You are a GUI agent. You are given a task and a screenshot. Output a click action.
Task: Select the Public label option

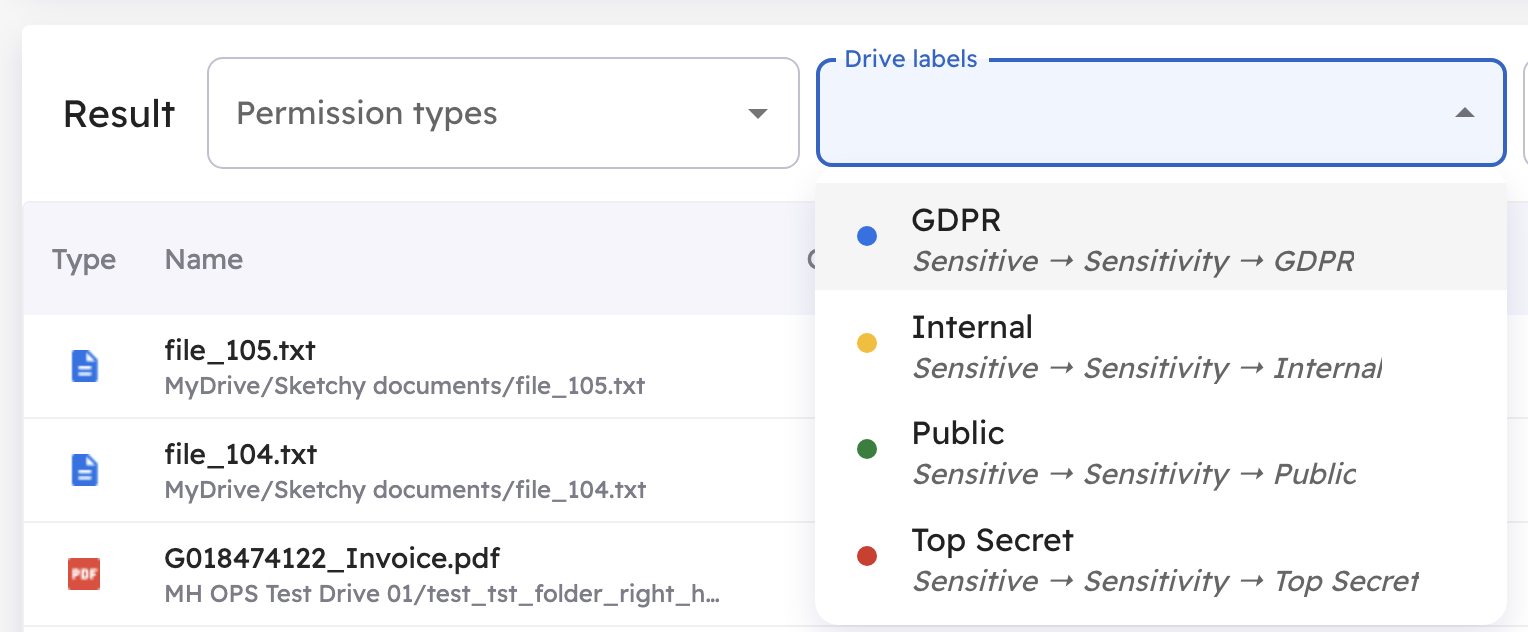pyautogui.click(x=1161, y=450)
